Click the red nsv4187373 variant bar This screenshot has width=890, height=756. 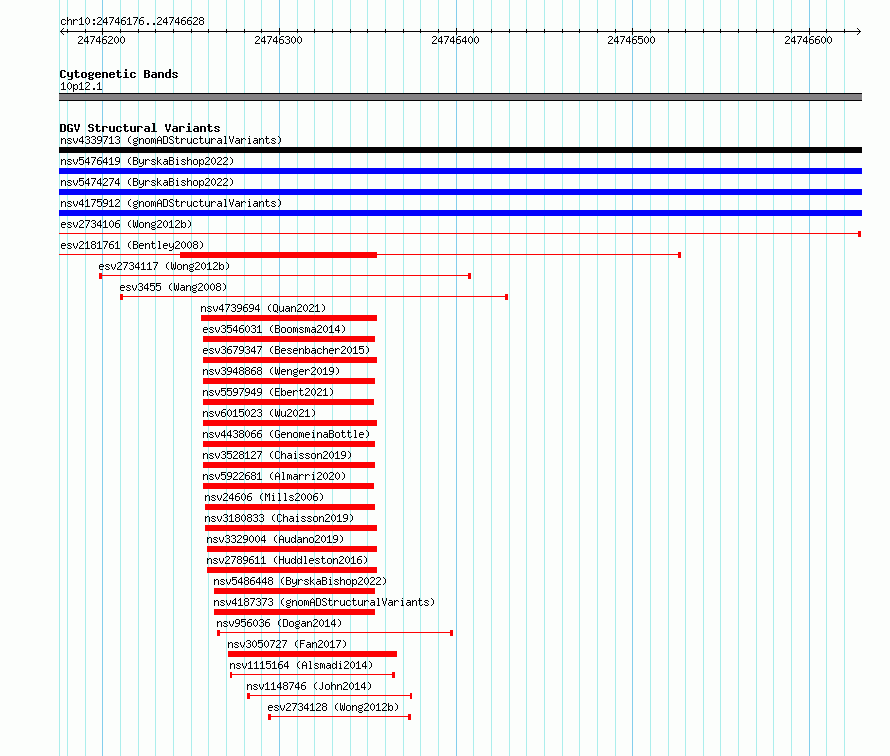click(295, 612)
